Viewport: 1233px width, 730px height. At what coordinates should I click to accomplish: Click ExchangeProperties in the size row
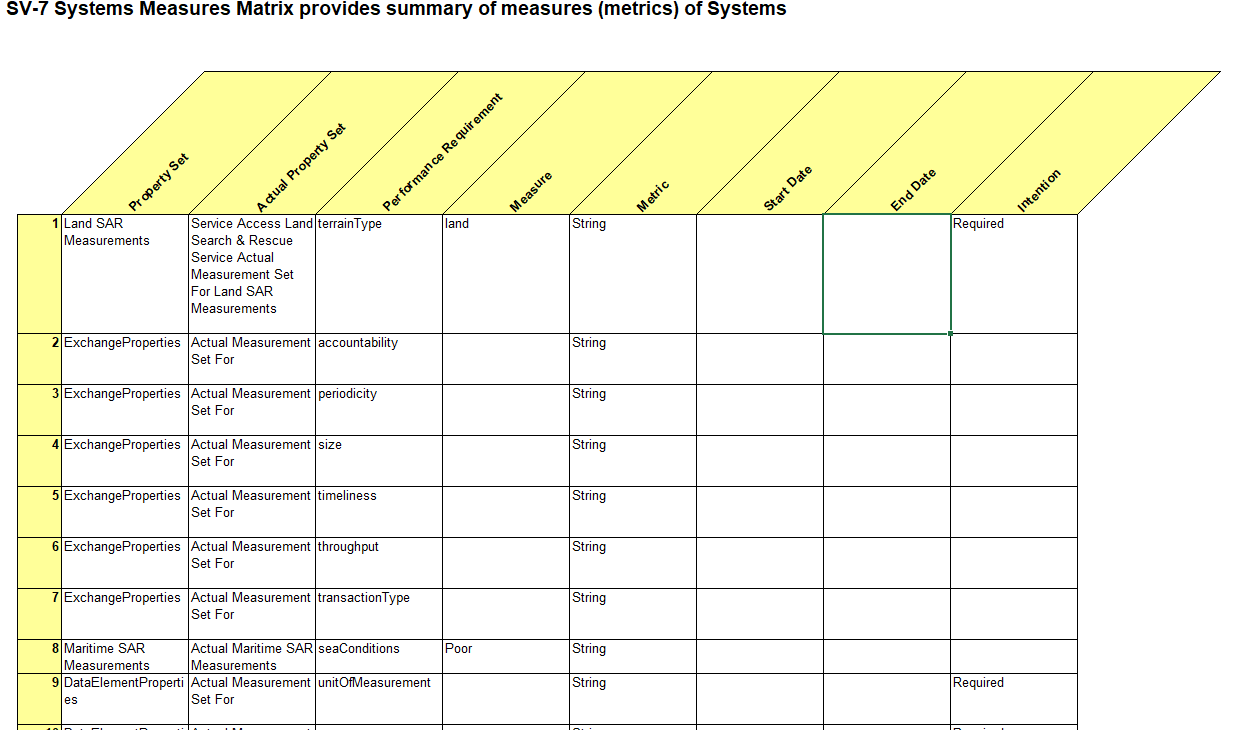[x=126, y=461]
